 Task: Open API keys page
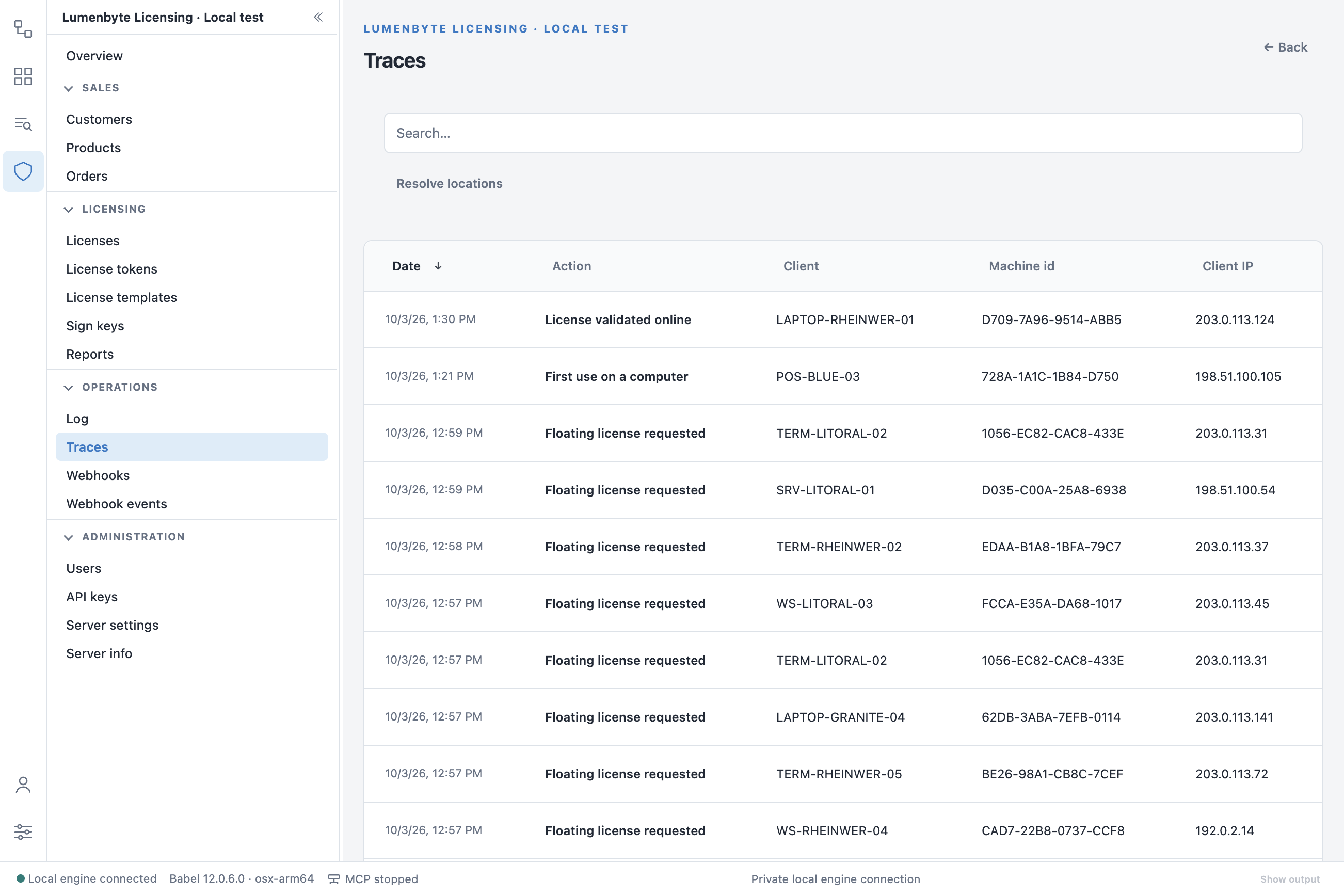click(x=192, y=596)
